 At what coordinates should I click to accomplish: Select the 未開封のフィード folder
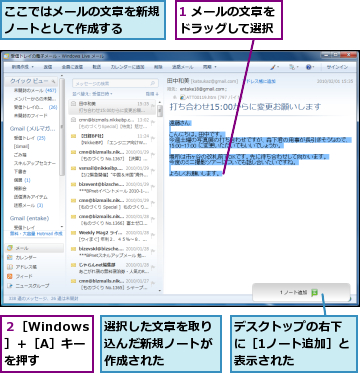tap(30, 115)
